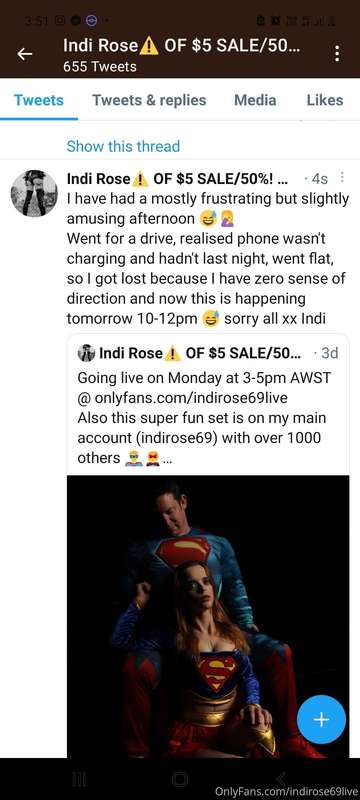This screenshot has width=360, height=800.
Task: Open the Likes tab
Action: click(325, 100)
